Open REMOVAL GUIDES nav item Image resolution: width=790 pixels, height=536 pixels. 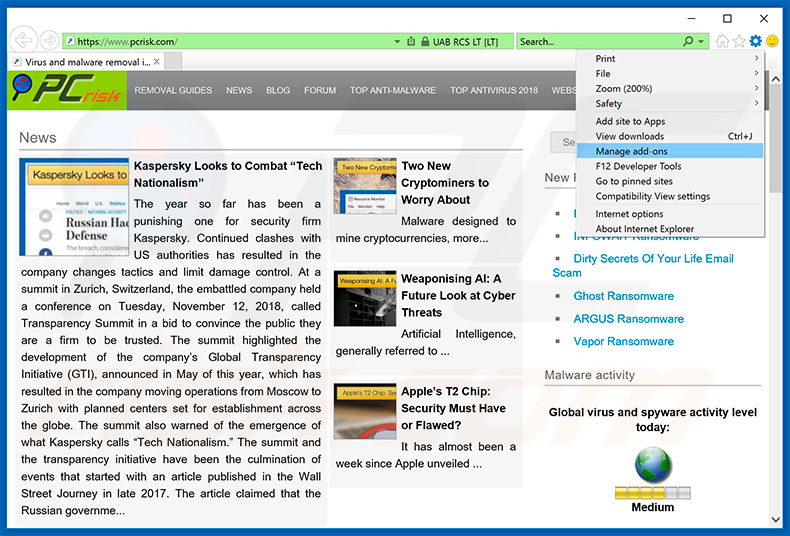point(173,90)
